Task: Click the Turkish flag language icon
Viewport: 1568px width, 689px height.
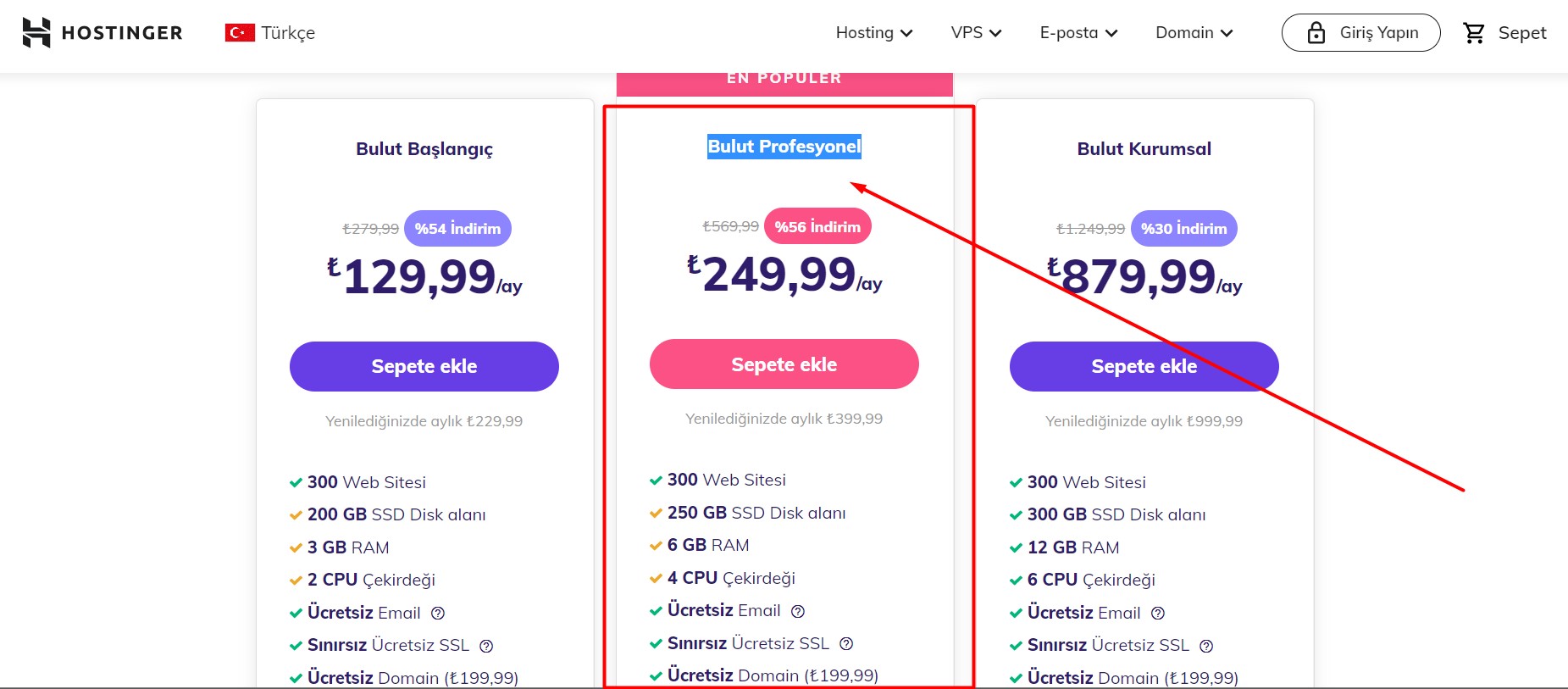Action: pos(240,32)
